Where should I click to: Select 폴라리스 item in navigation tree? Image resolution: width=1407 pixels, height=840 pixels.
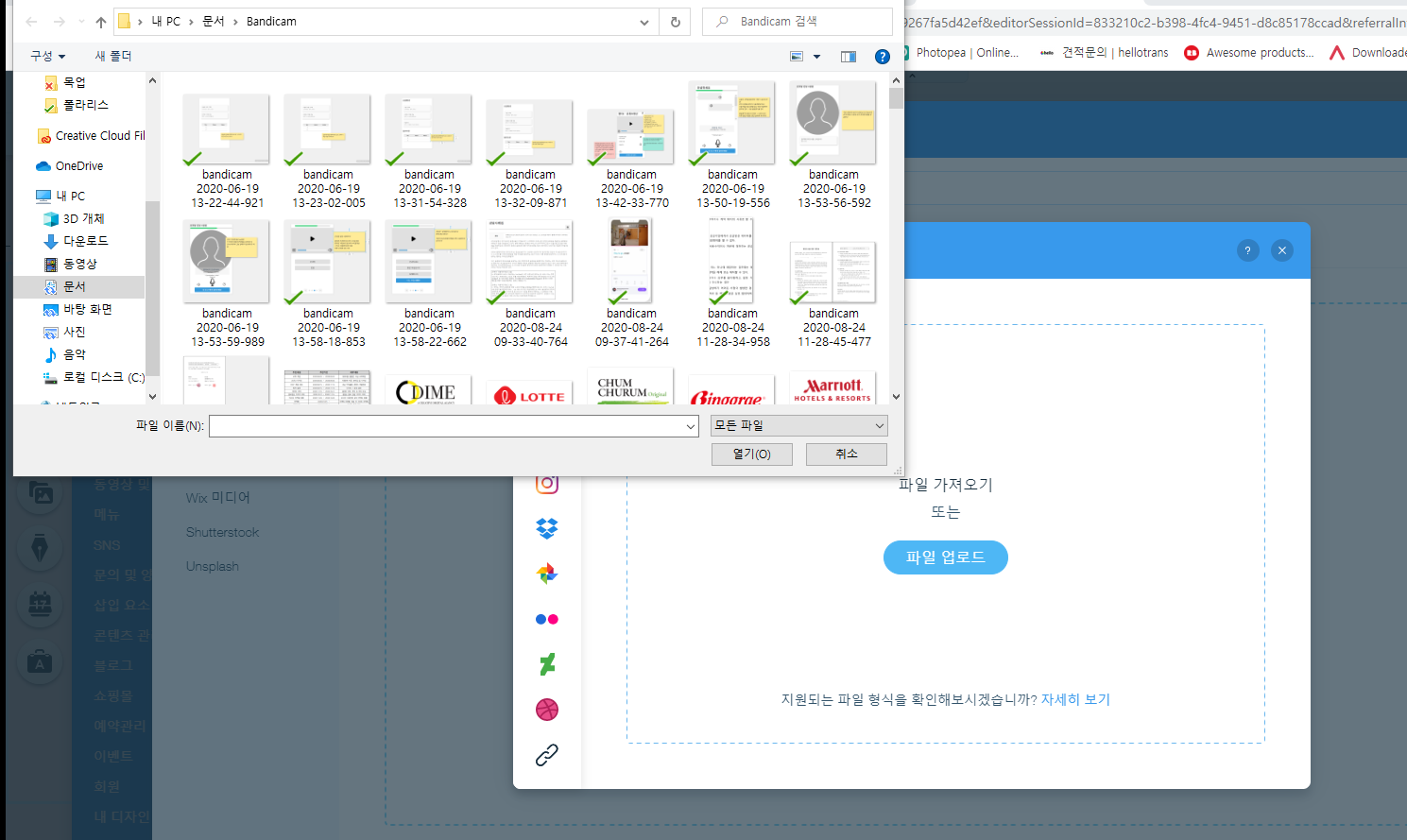pyautogui.click(x=77, y=106)
